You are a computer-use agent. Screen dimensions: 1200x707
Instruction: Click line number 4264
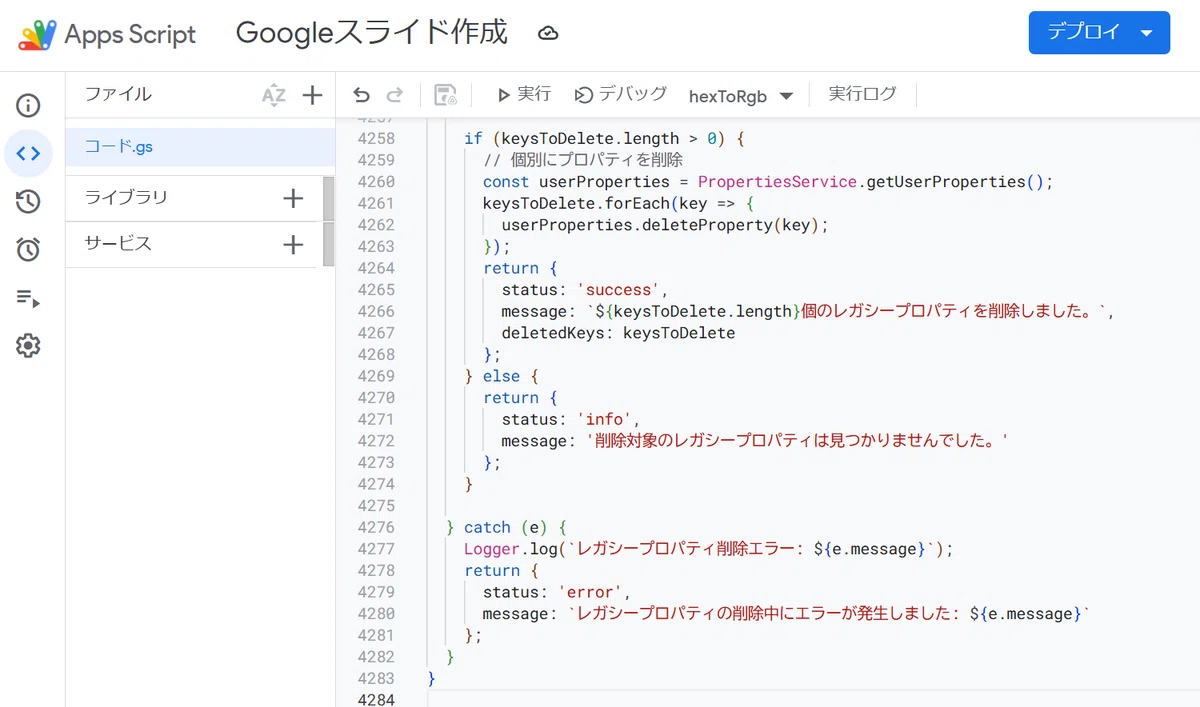pos(376,268)
